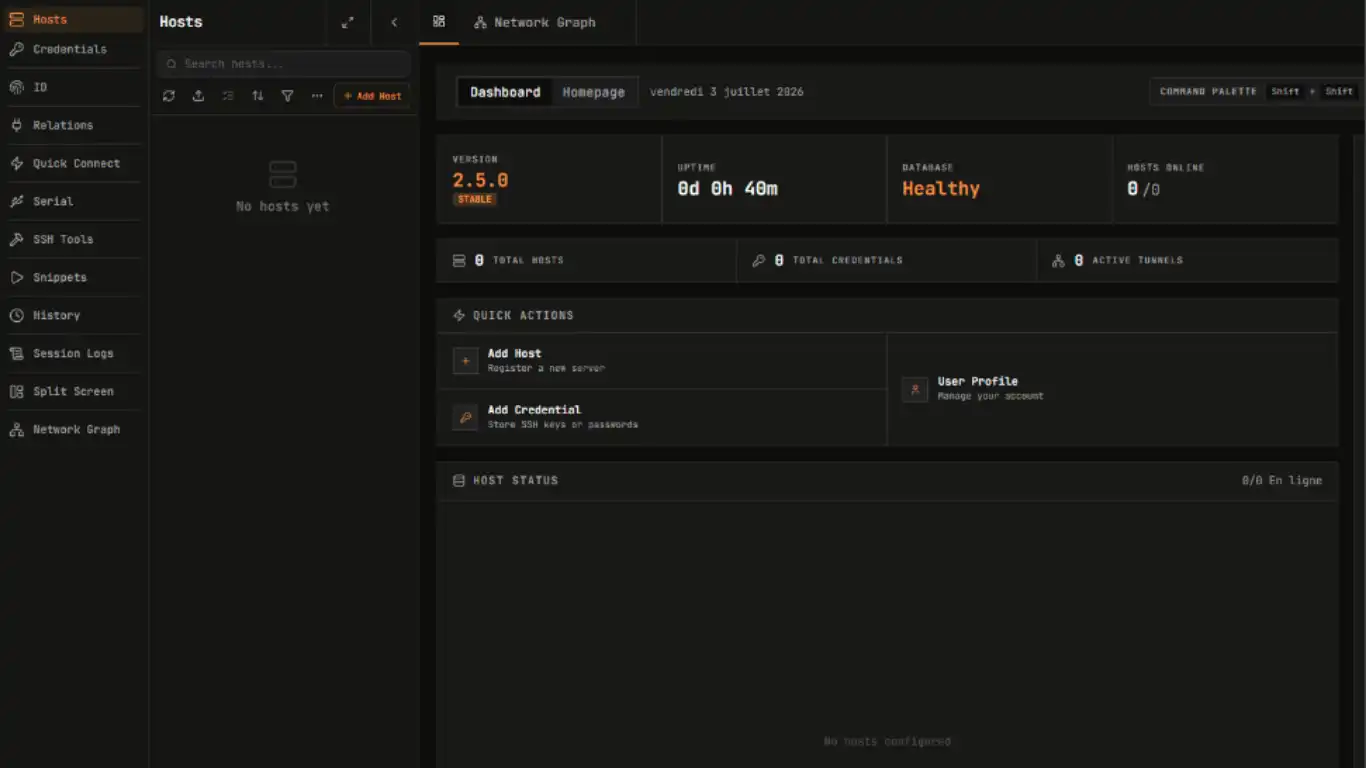Open the hosts filter funnel icon
This screenshot has width=1366, height=768.
287,96
